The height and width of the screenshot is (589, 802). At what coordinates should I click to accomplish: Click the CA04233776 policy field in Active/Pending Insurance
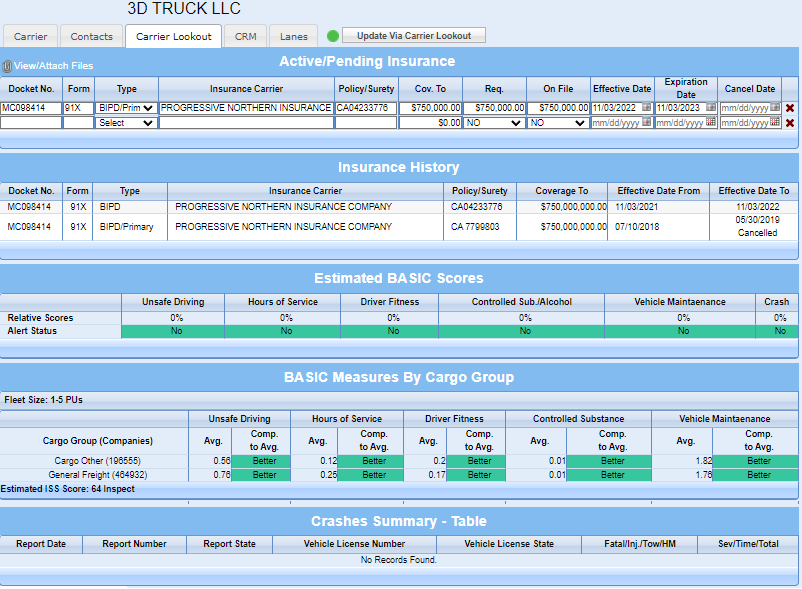coord(366,108)
